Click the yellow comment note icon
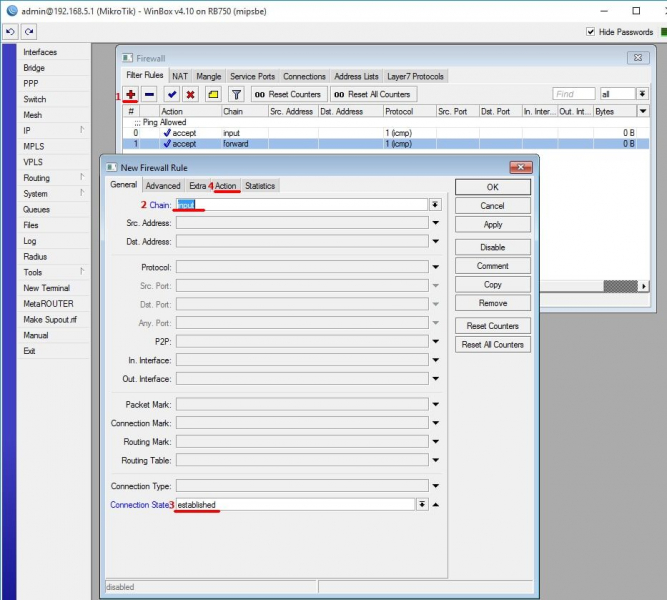 (213, 94)
